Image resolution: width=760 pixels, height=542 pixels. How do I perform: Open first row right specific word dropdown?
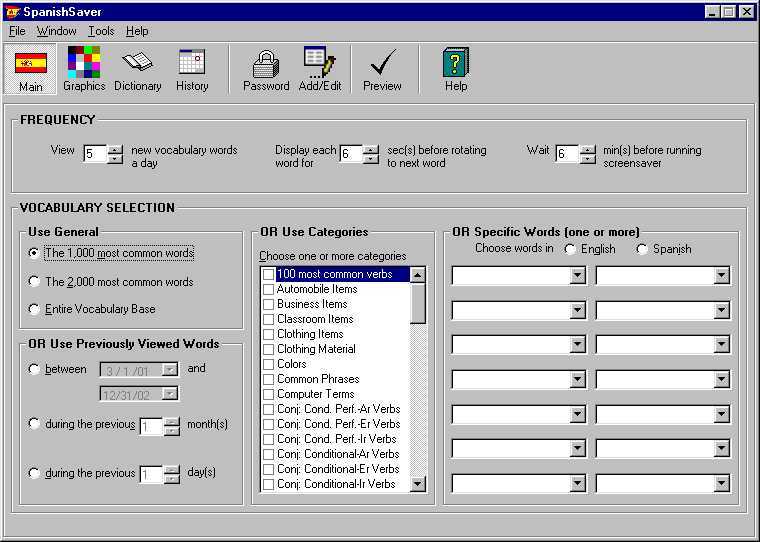point(721,276)
